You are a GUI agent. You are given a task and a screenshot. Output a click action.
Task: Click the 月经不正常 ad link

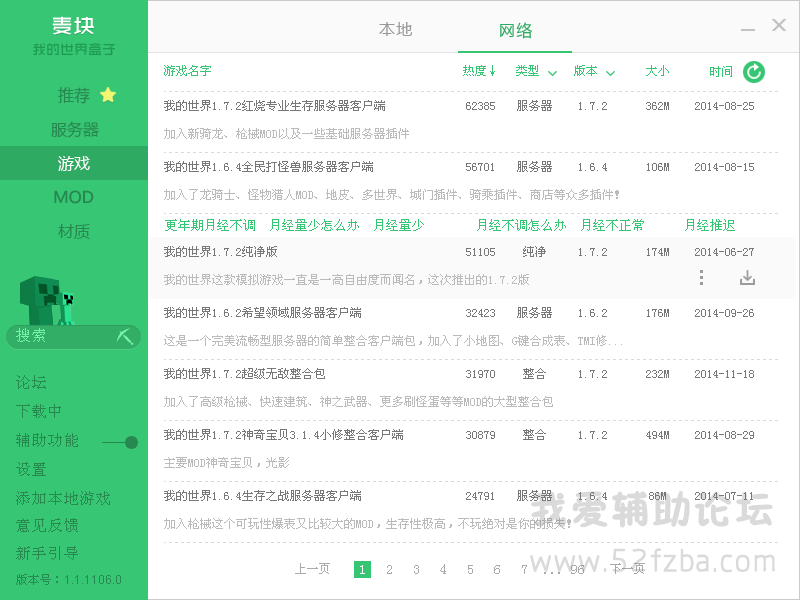coord(612,225)
